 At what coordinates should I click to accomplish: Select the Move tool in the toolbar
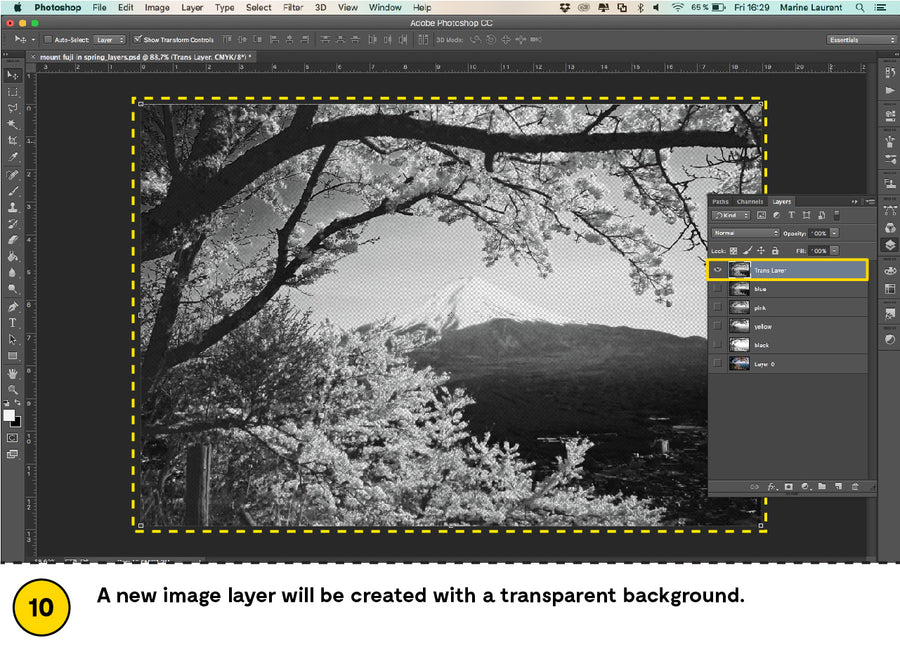[x=13, y=75]
